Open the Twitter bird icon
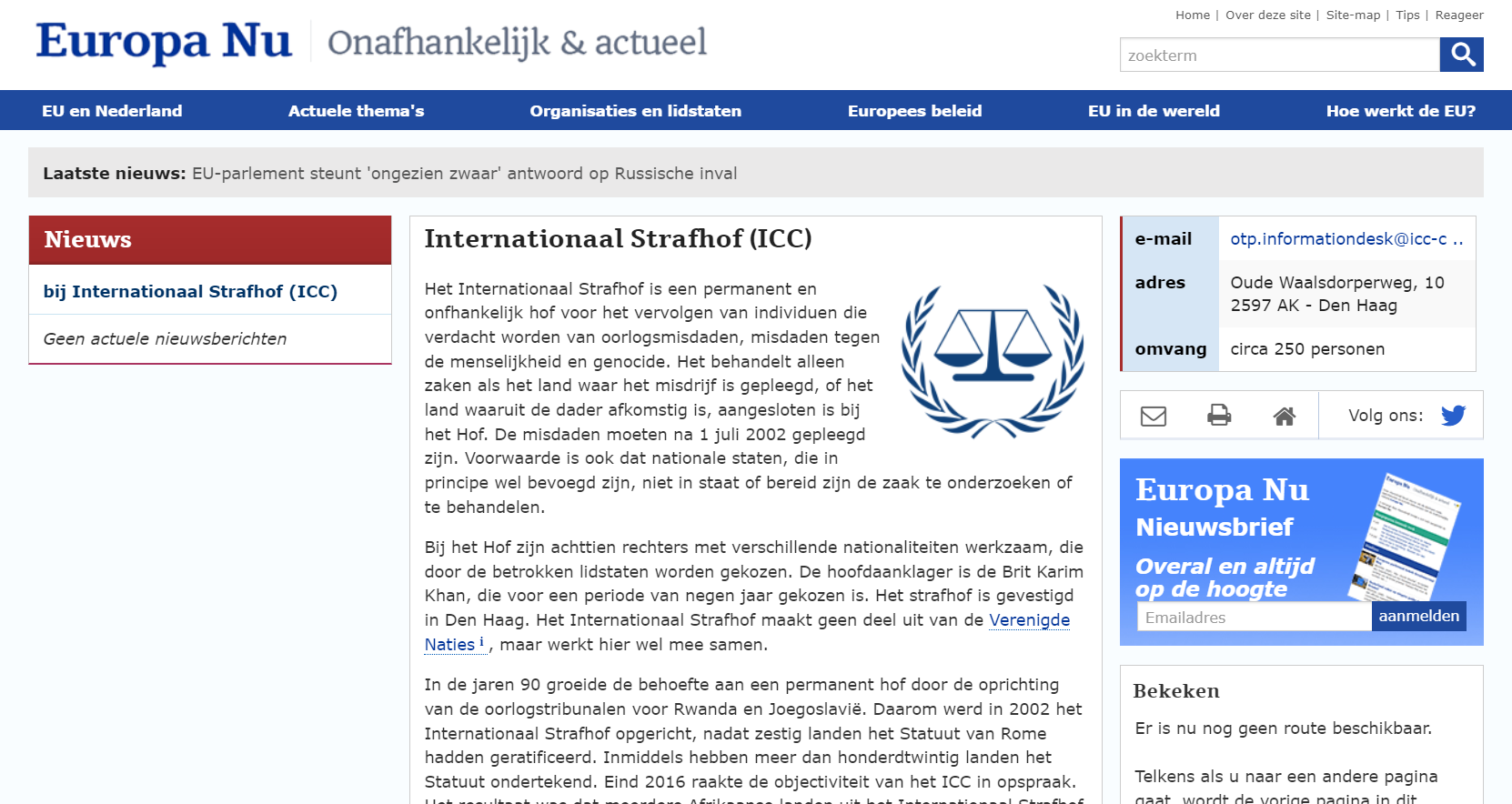This screenshot has height=804, width=1512. click(1454, 416)
